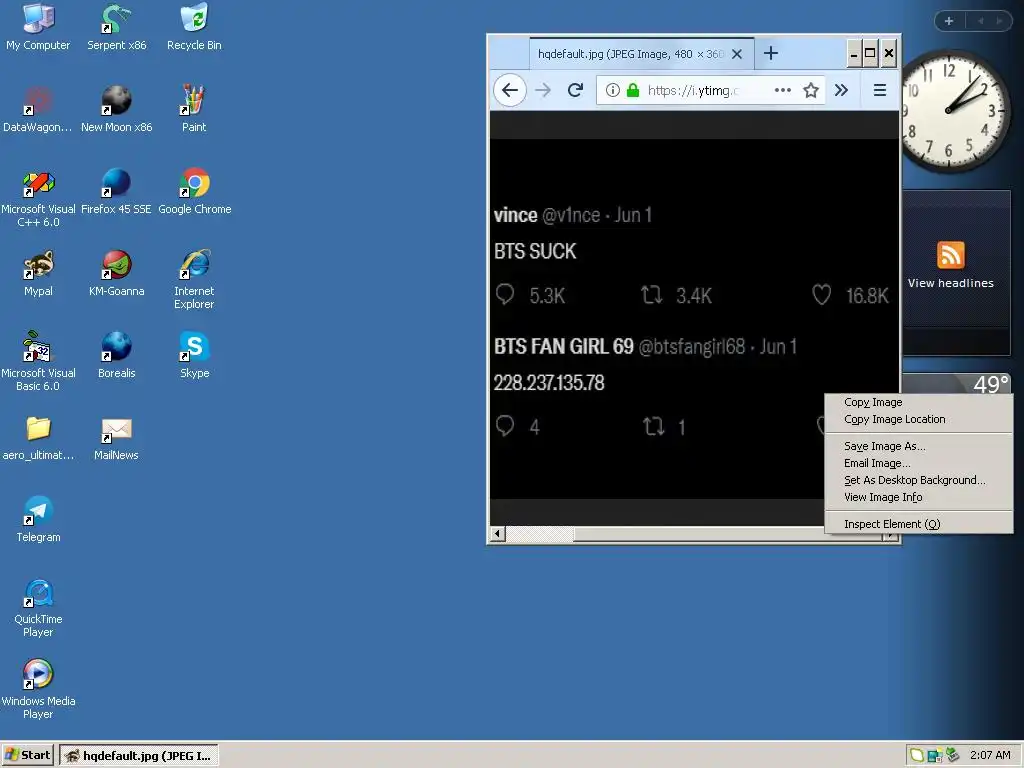Click the sidebar add gadget plus
Viewport: 1024px width, 768px height.
949,21
